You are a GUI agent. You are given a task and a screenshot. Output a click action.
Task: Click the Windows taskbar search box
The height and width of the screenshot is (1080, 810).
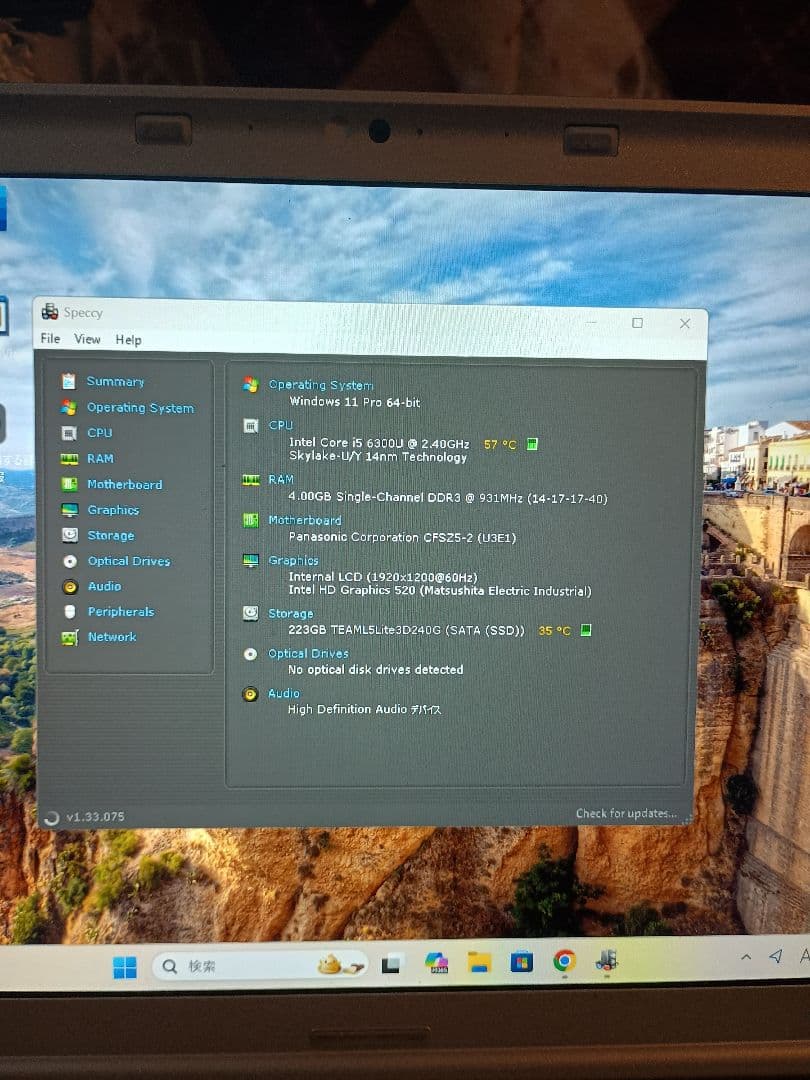tap(240, 966)
